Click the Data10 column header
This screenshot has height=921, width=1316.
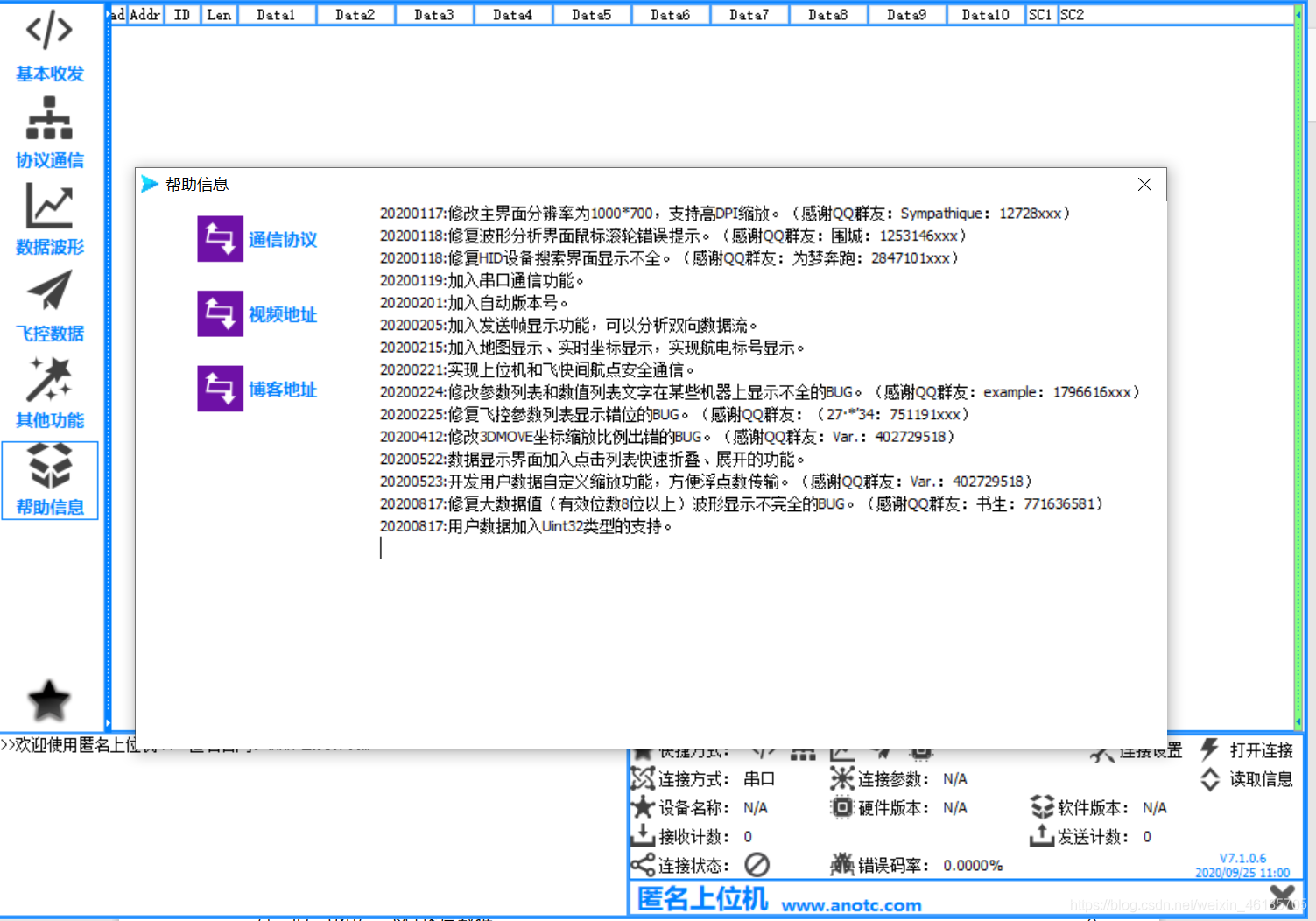pos(986,15)
